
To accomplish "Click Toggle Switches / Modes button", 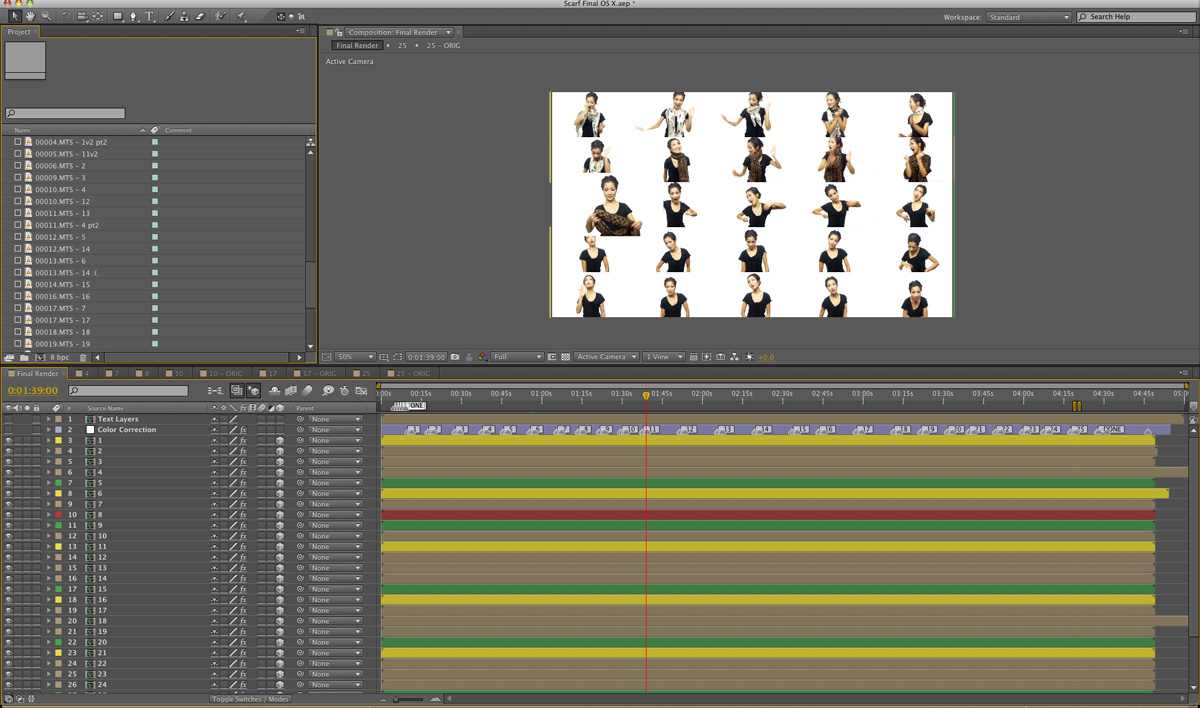I will [250, 699].
